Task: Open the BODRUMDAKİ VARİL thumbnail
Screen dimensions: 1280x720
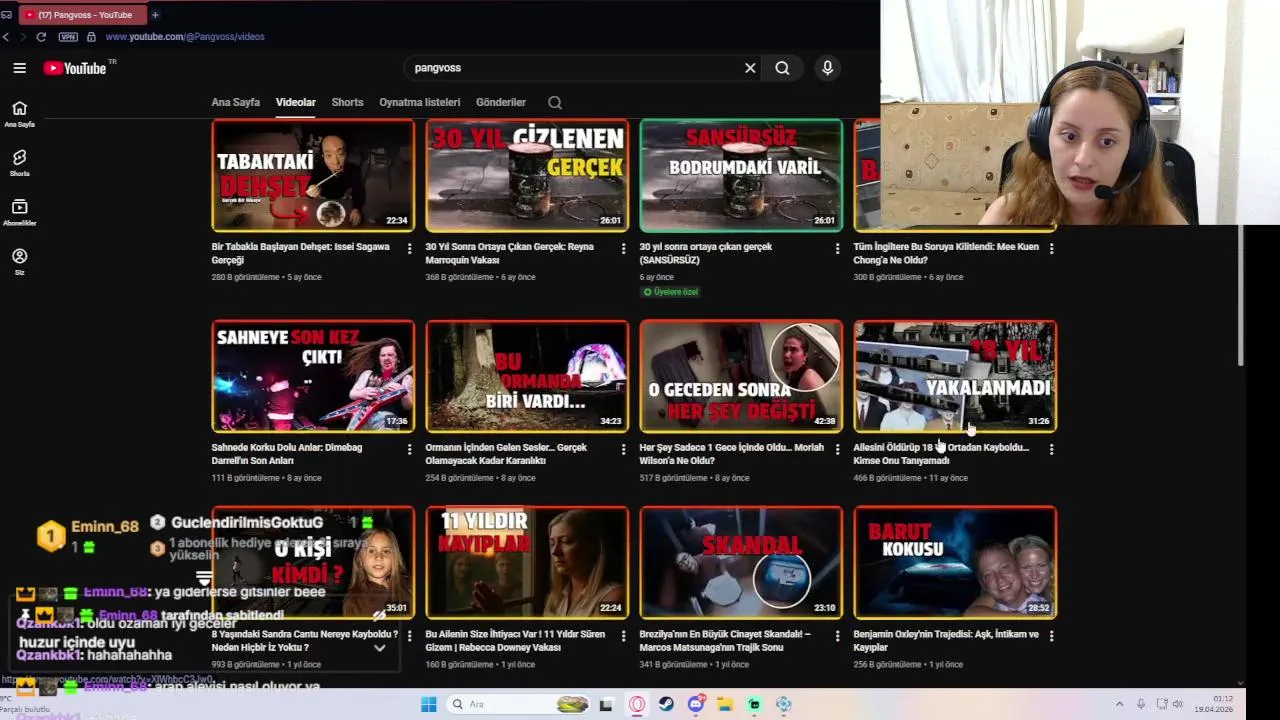Action: pos(741,176)
